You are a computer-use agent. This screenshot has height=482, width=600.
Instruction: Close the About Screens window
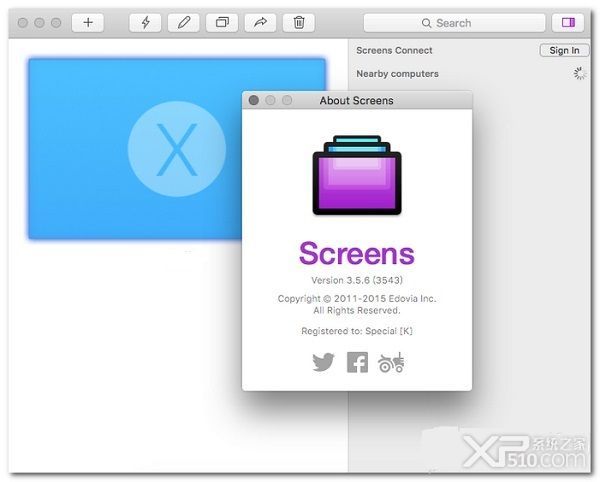(253, 100)
